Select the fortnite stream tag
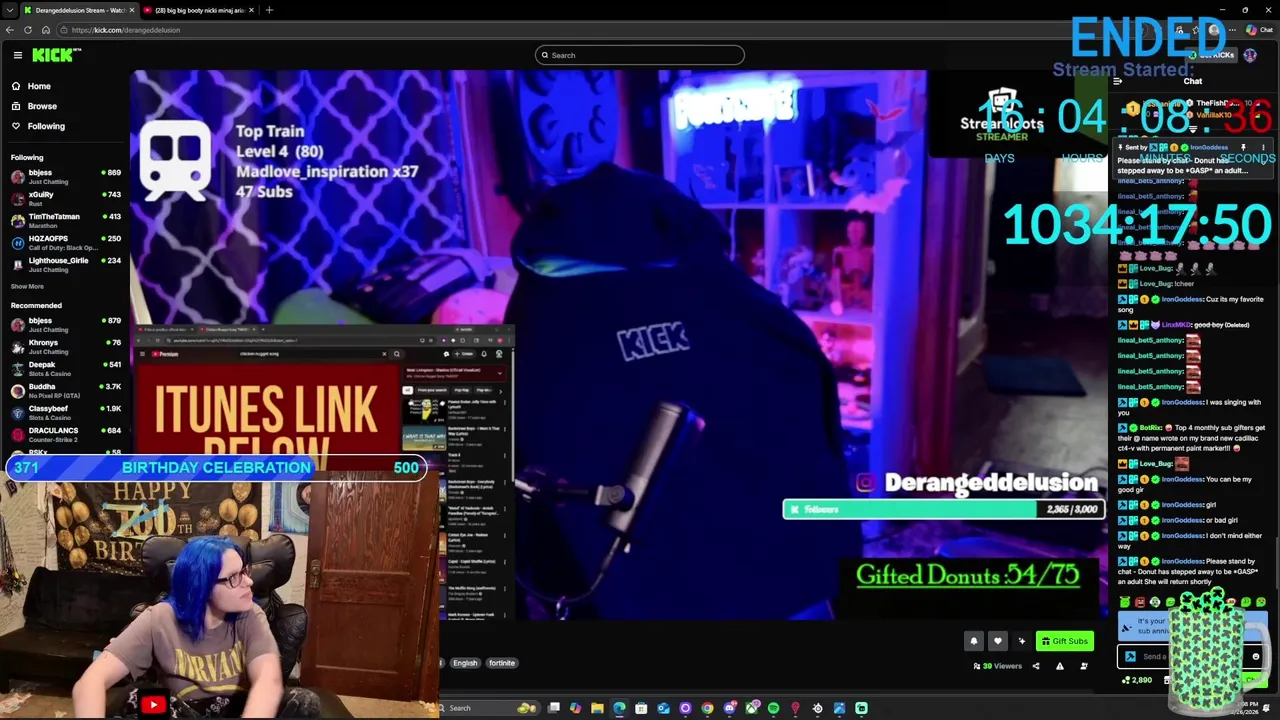 (x=502, y=663)
